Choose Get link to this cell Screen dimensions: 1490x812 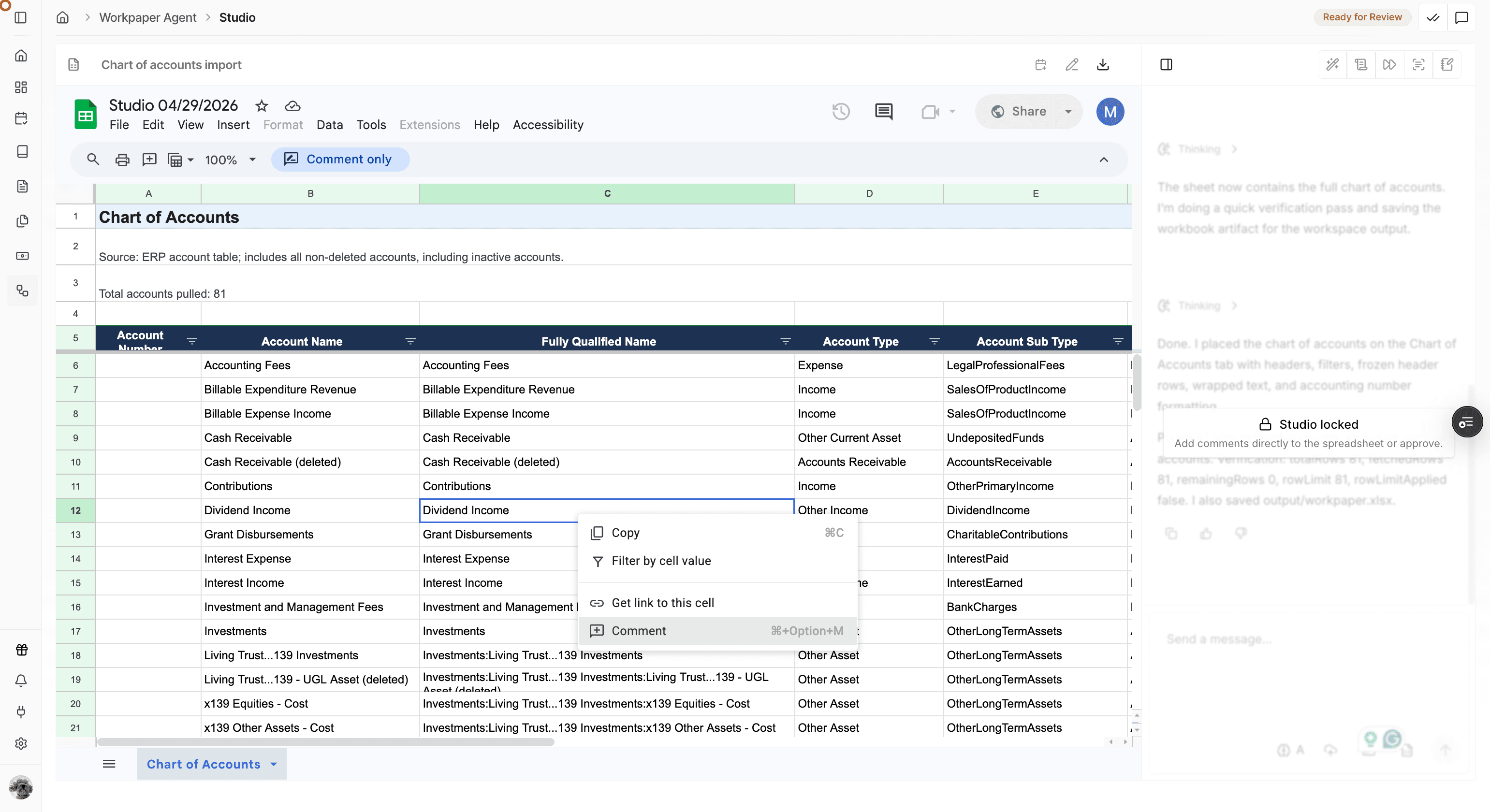pos(717,603)
